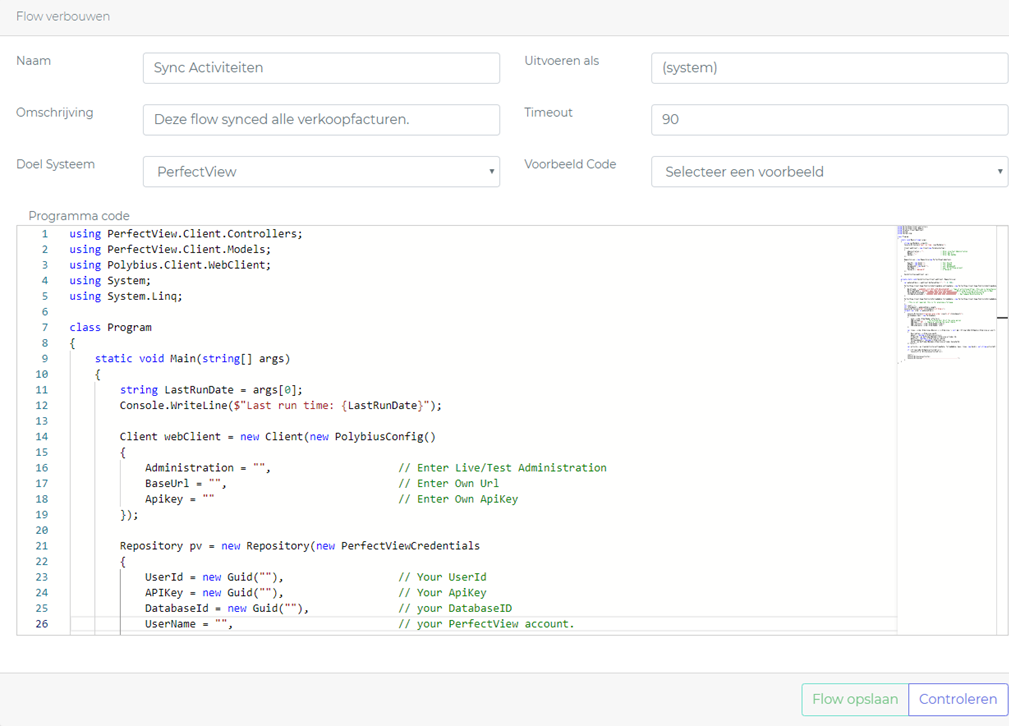This screenshot has width=1009, height=726.
Task: Click code line with class Program
Action: click(110, 328)
